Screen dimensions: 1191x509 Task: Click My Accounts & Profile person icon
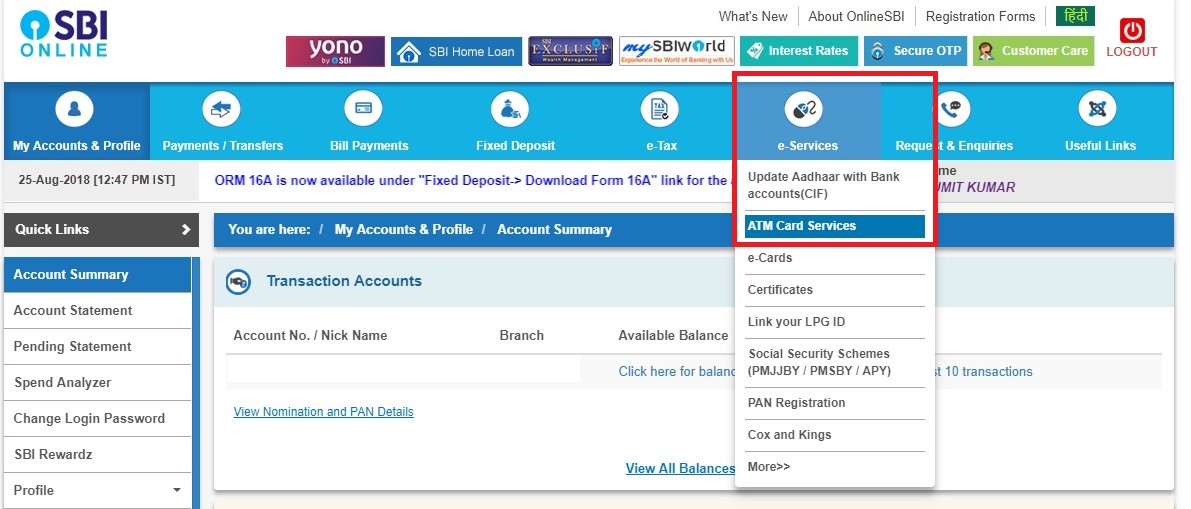point(74,109)
